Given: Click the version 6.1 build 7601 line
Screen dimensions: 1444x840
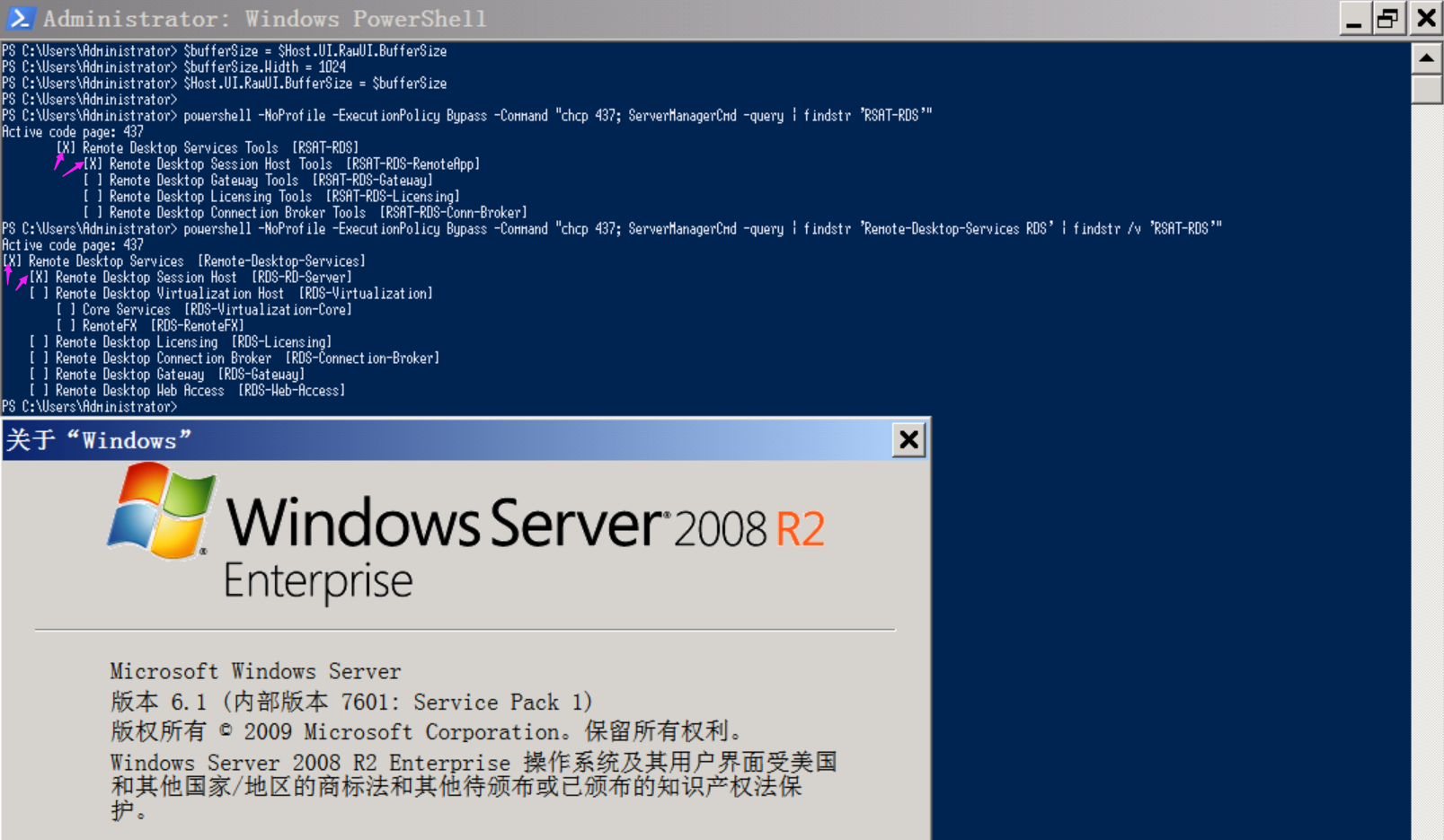Looking at the screenshot, I should (351, 702).
